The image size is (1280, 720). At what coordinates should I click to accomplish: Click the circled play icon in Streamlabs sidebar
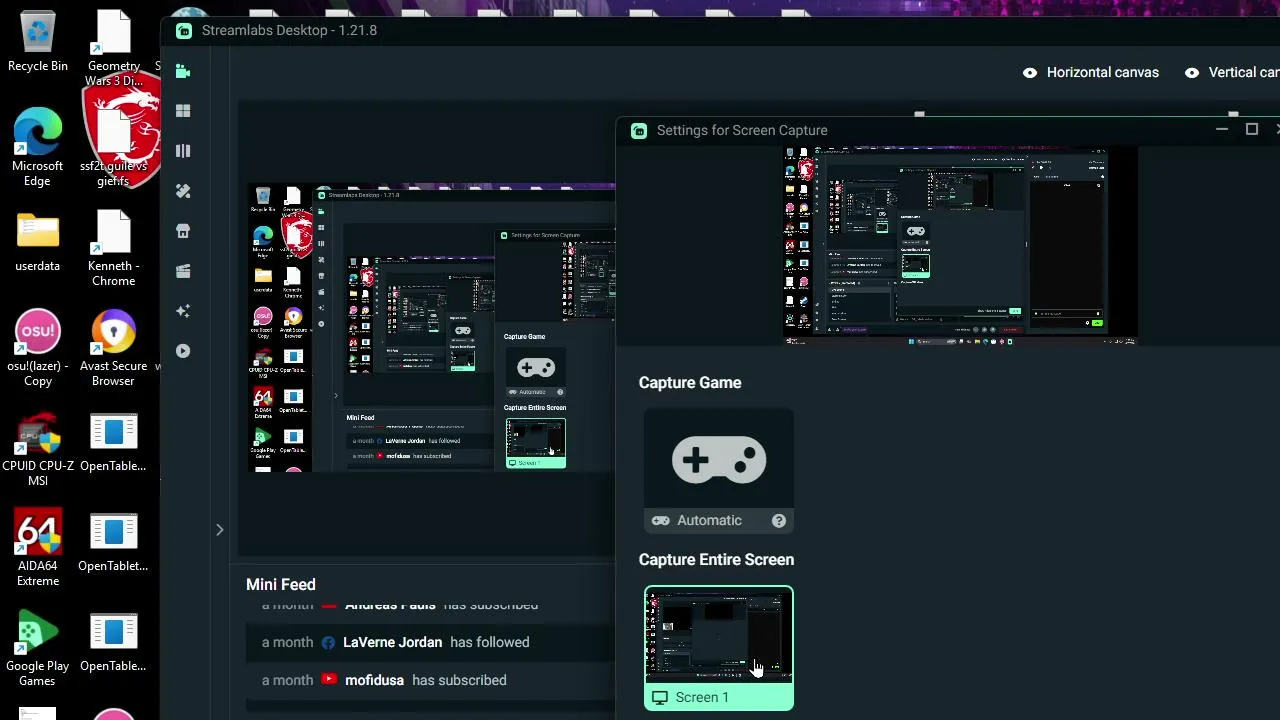pyautogui.click(x=183, y=351)
